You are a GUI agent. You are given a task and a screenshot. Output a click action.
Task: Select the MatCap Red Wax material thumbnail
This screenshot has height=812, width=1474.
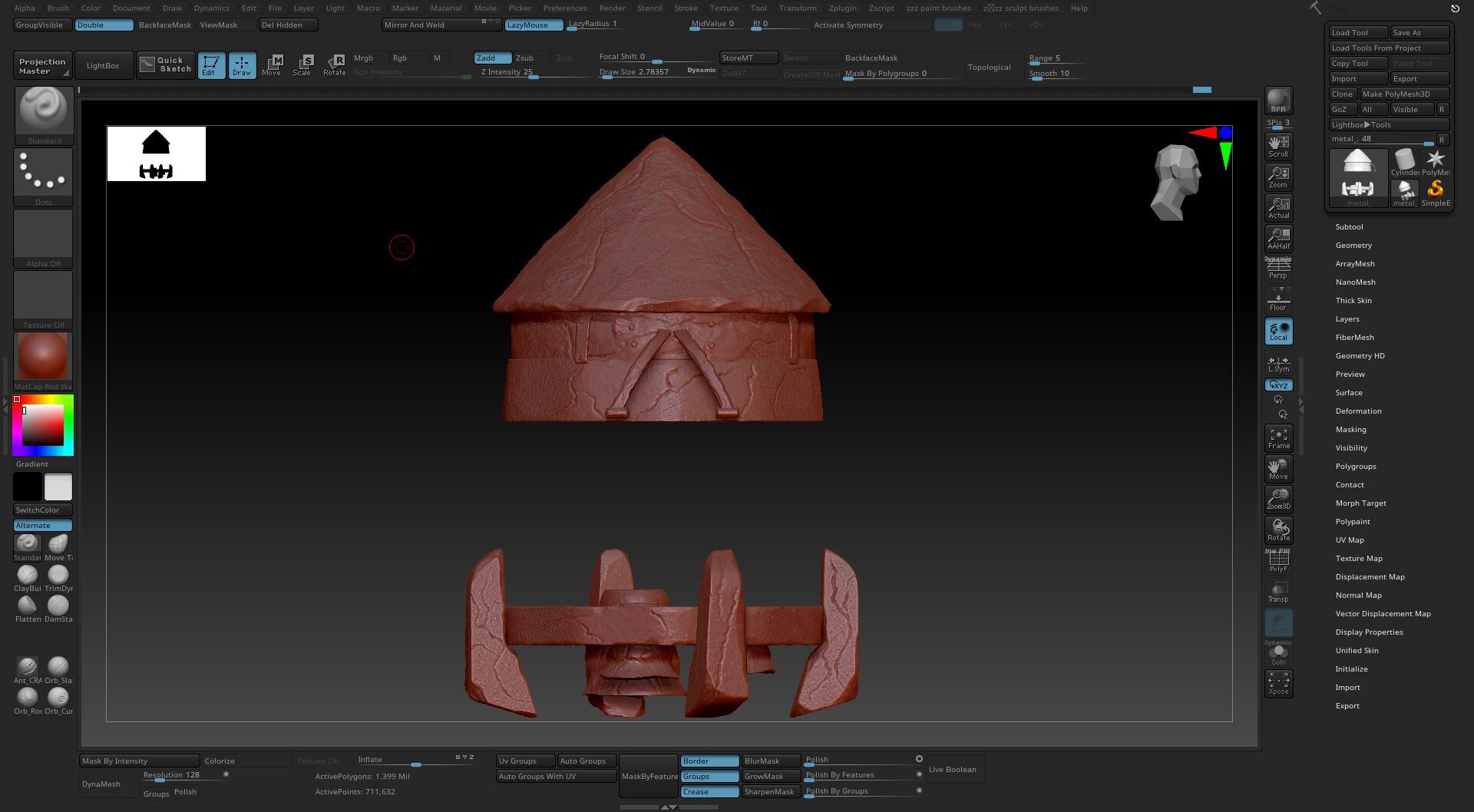pyautogui.click(x=43, y=356)
